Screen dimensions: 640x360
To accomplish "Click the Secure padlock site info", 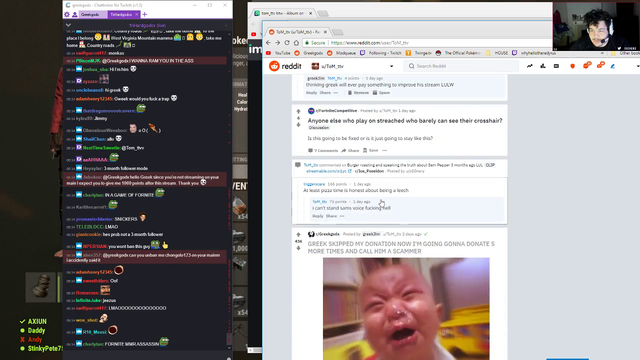I will (316, 43).
